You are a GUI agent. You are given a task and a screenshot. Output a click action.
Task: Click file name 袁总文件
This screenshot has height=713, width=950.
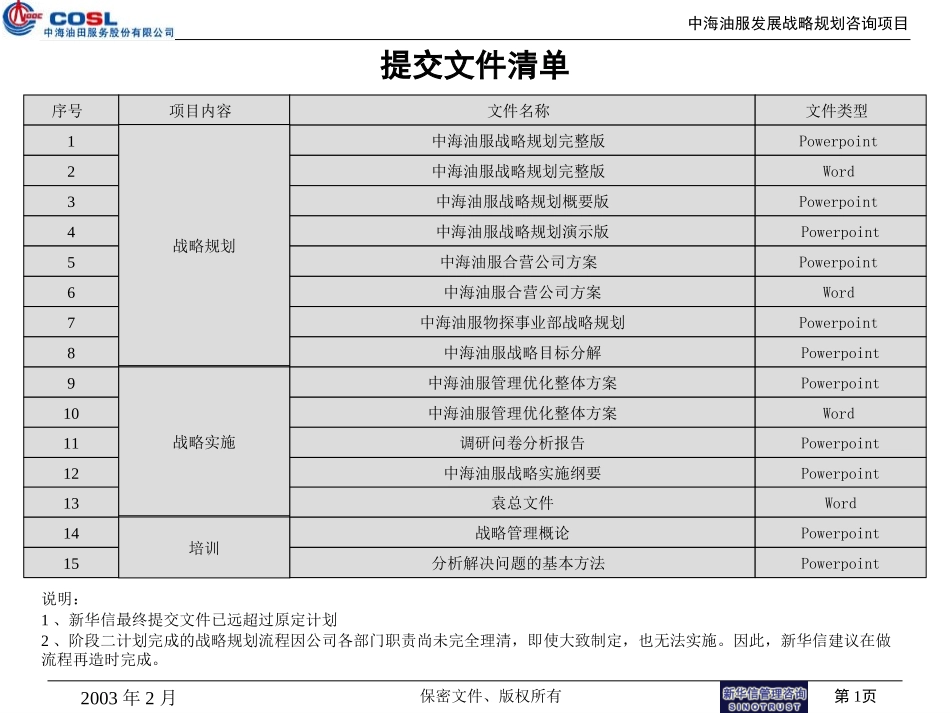point(522,503)
